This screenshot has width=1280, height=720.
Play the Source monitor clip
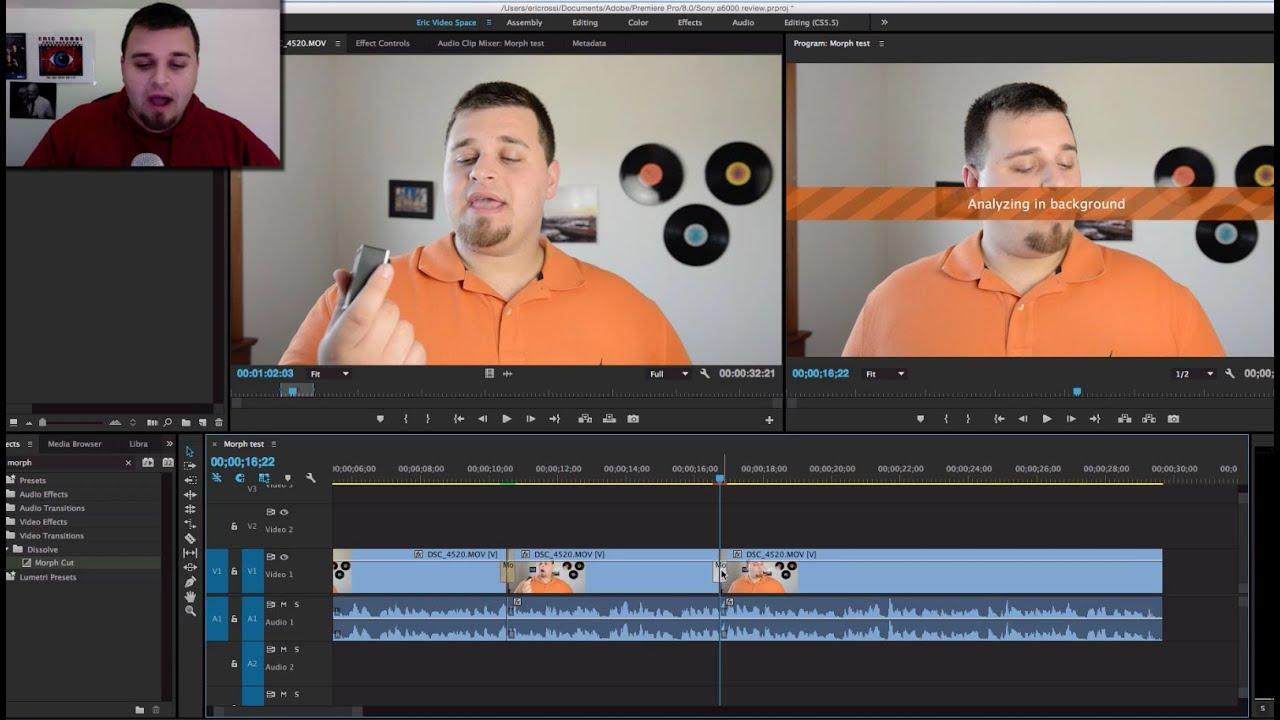click(507, 419)
